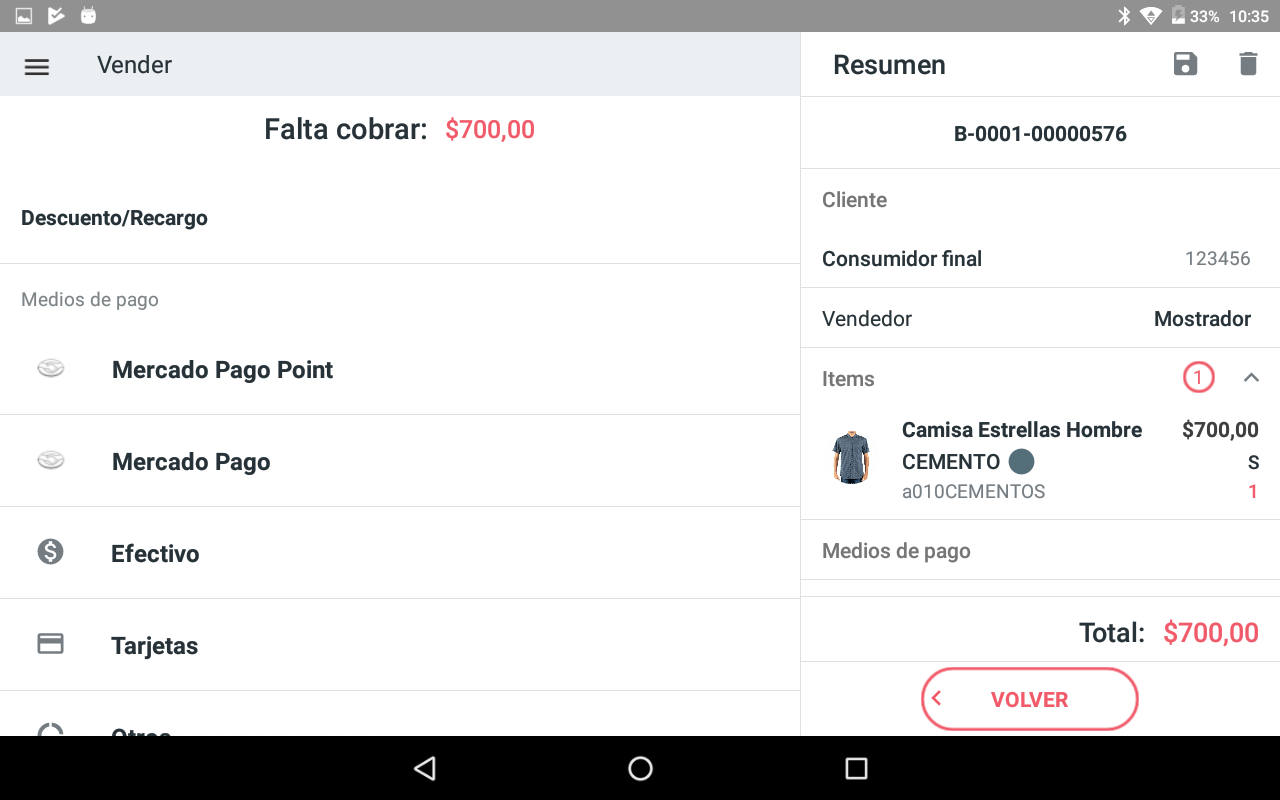Viewport: 1280px width, 800px height.
Task: Tap the Efectivo dollar coin icon
Action: tap(50, 551)
